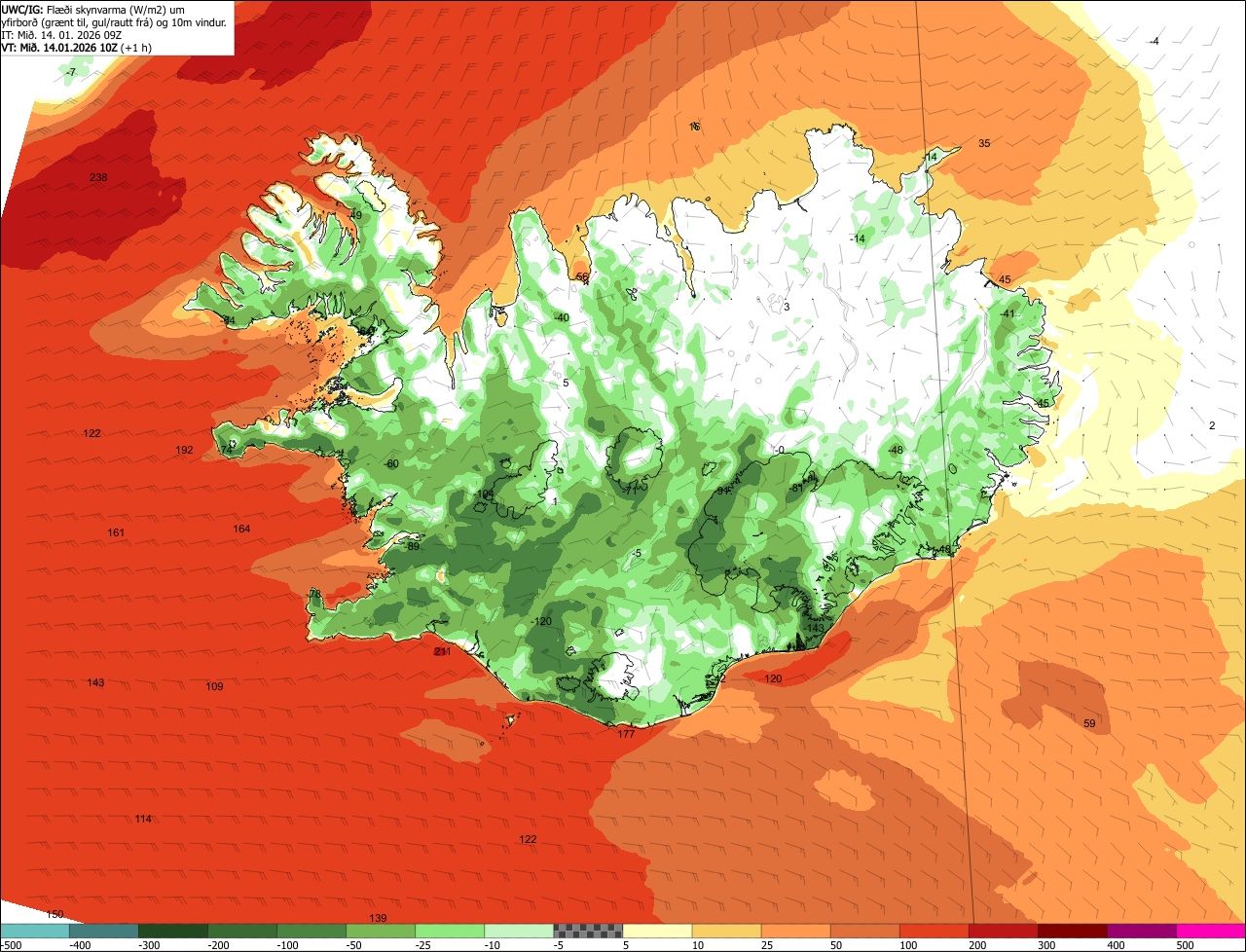Select the 100 to 200 red-orange legend swatch
1246x952 pixels.
[x=933, y=931]
